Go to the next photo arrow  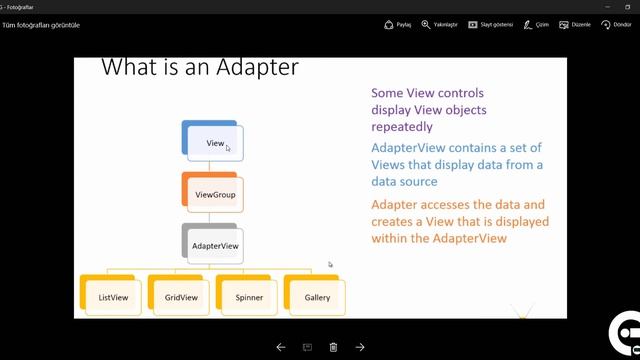point(360,347)
